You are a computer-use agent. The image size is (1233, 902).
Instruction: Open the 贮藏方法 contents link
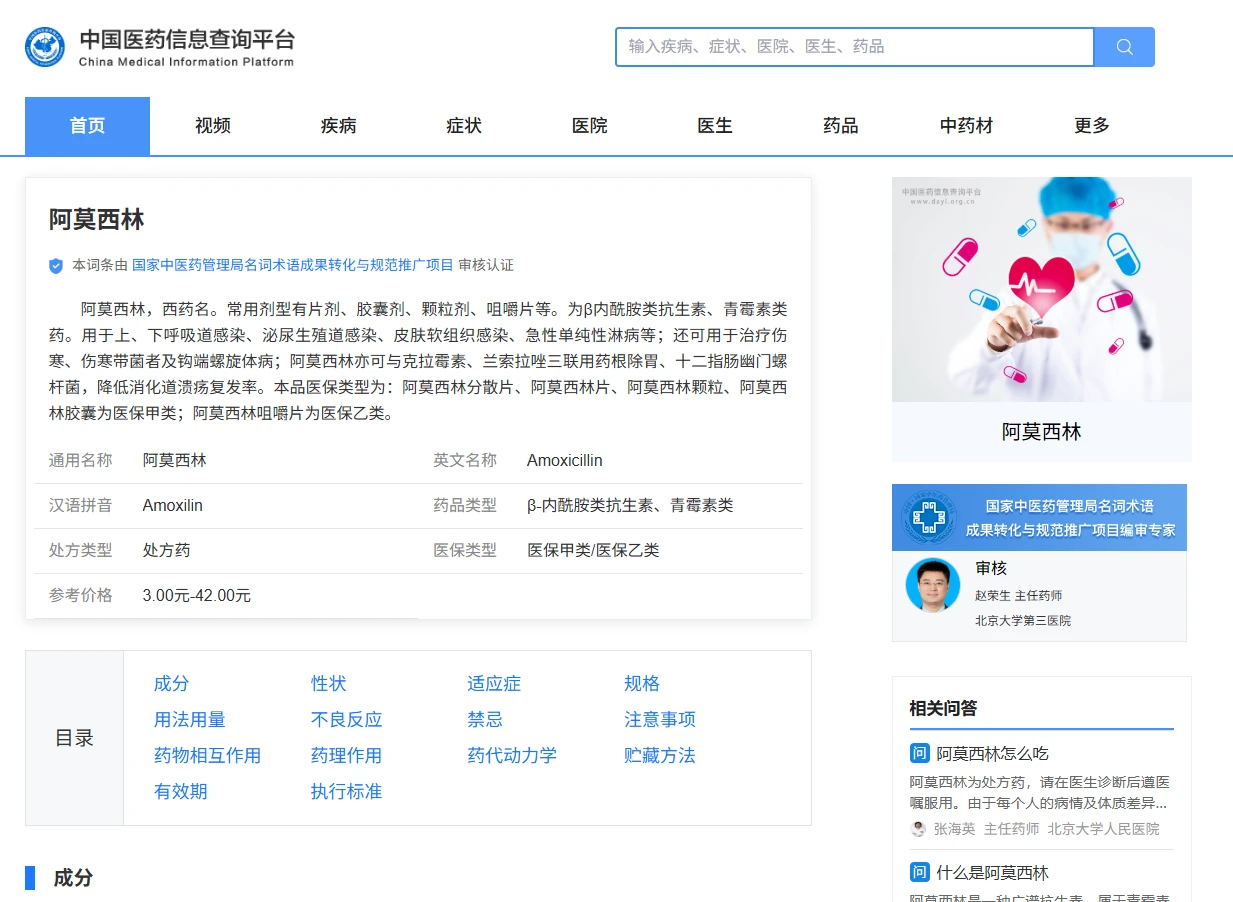coord(659,756)
